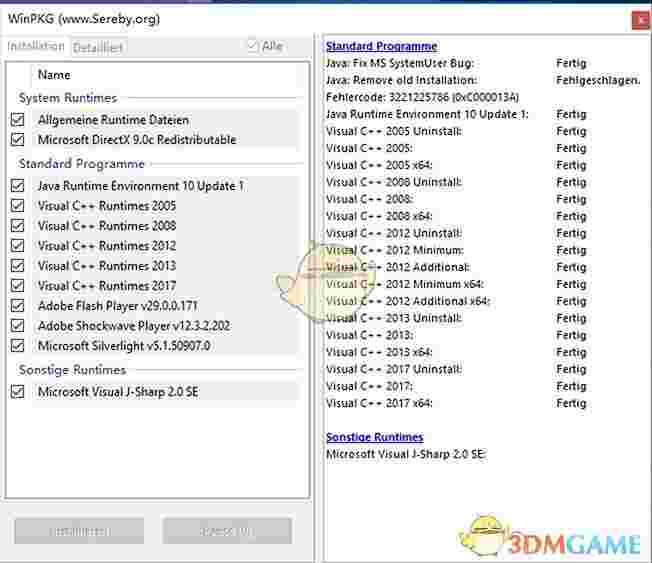
Task: Uncheck Visual C++ Runtimes 2017
Action: 17,285
